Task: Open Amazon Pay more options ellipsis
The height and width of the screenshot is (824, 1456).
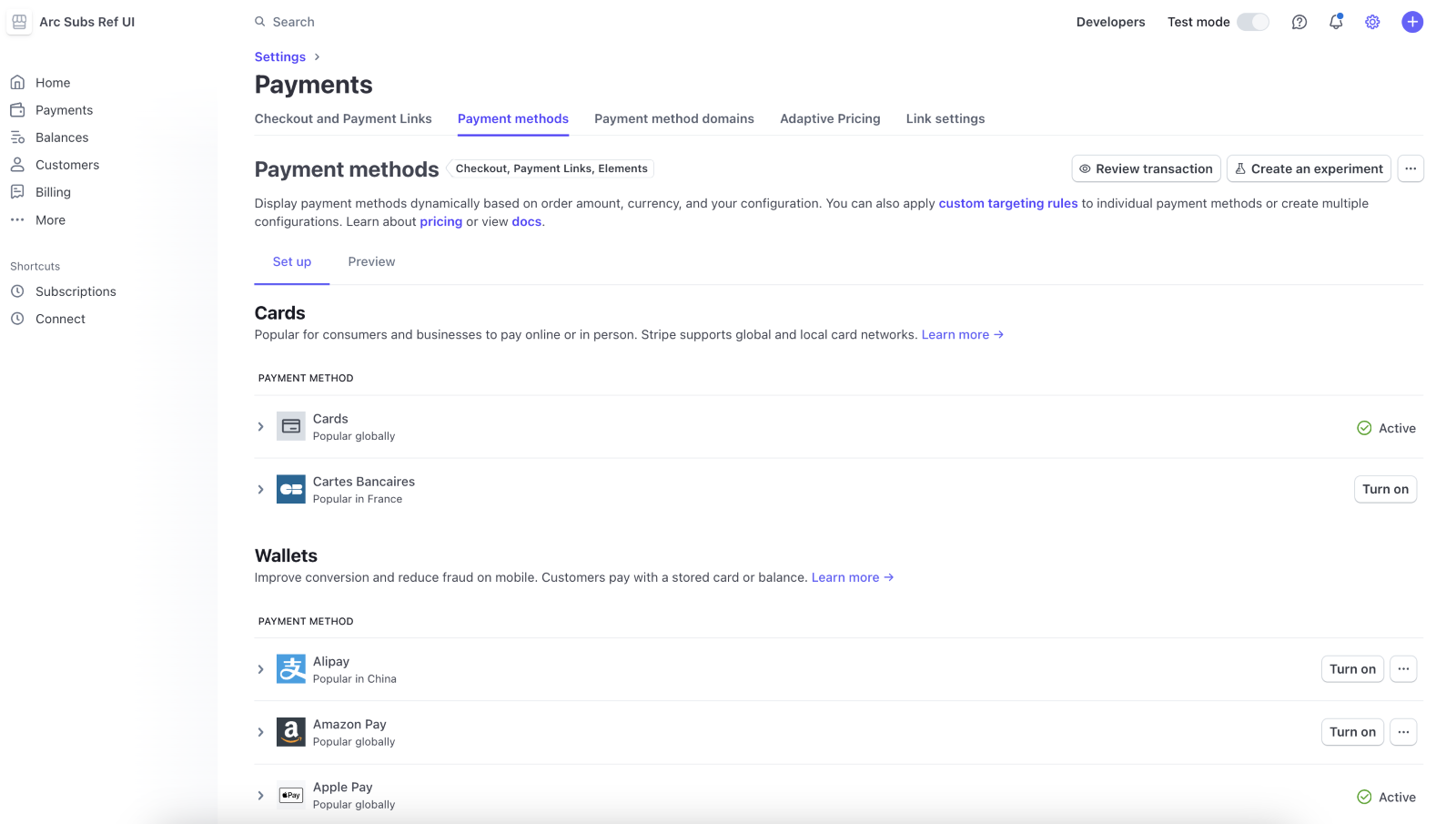Action: click(1403, 732)
